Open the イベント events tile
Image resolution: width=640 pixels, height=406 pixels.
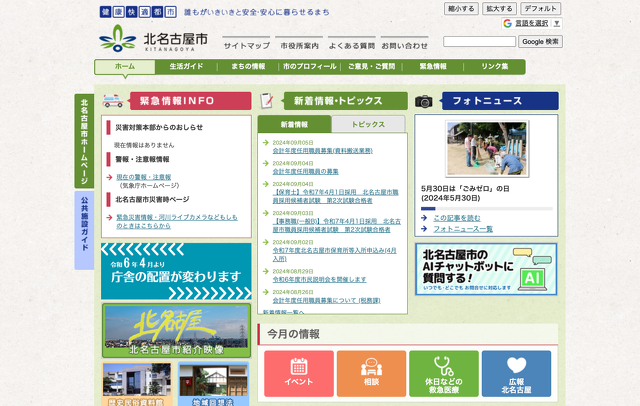(299, 373)
